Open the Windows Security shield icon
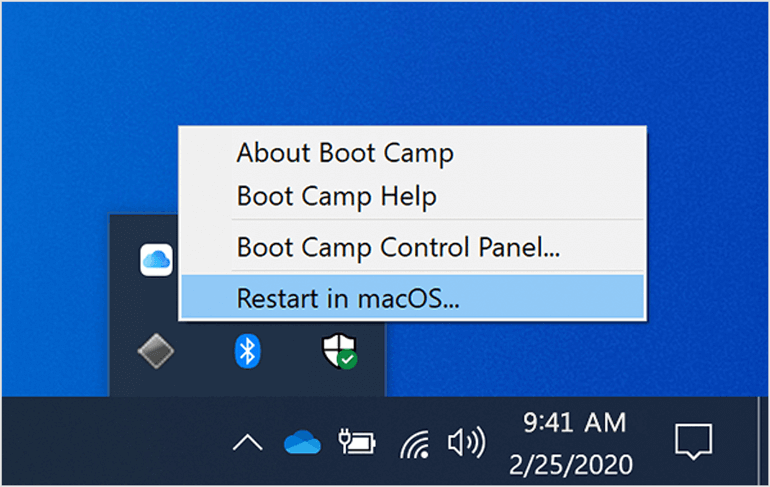Image resolution: width=770 pixels, height=487 pixels. [x=338, y=350]
